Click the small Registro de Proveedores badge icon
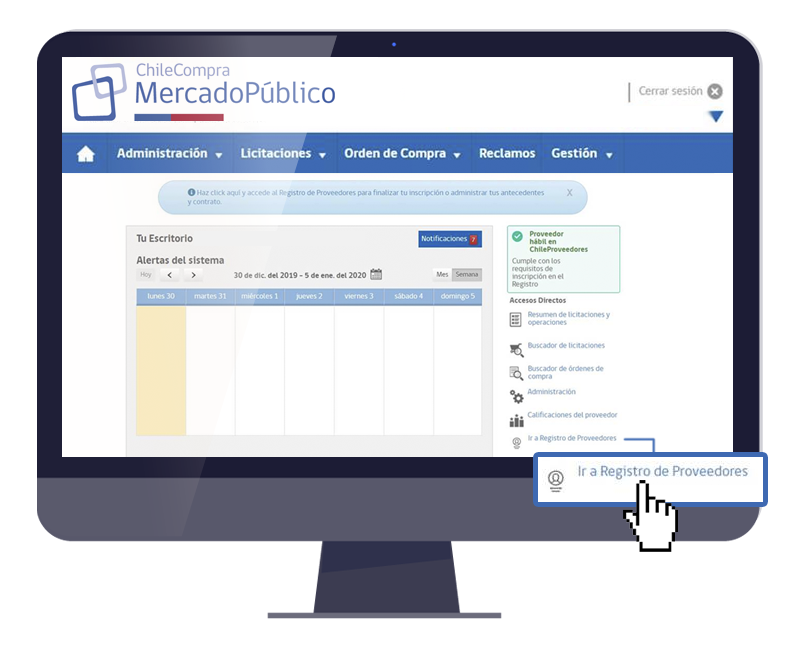Screen dimensions: 800x653 pyautogui.click(x=516, y=443)
